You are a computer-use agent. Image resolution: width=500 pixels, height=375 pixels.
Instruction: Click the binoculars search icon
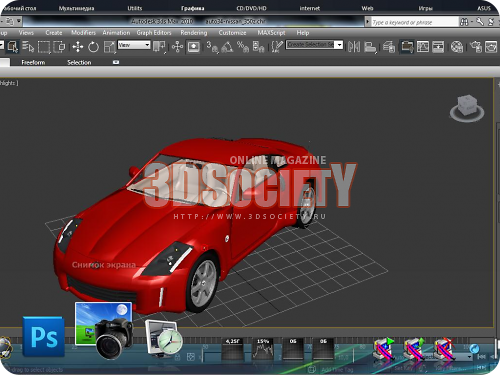click(x=464, y=22)
